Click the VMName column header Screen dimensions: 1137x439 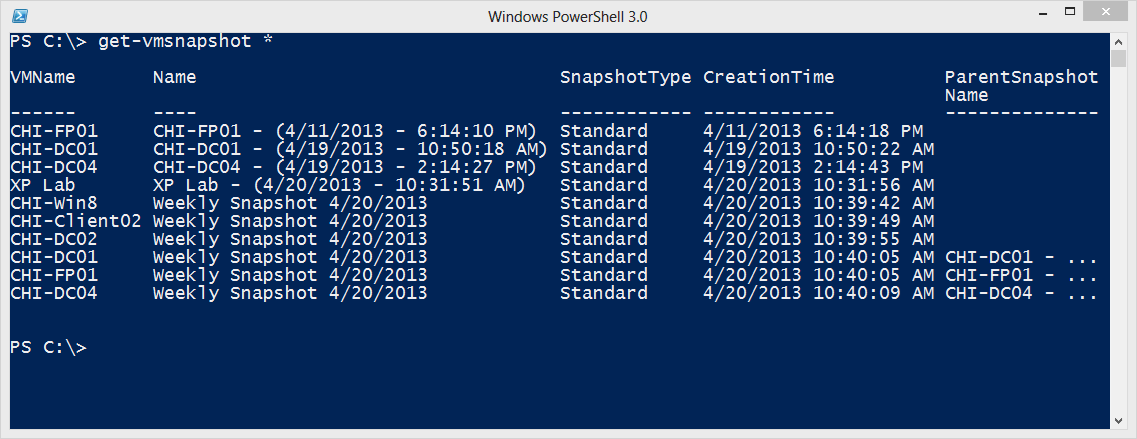coord(43,77)
